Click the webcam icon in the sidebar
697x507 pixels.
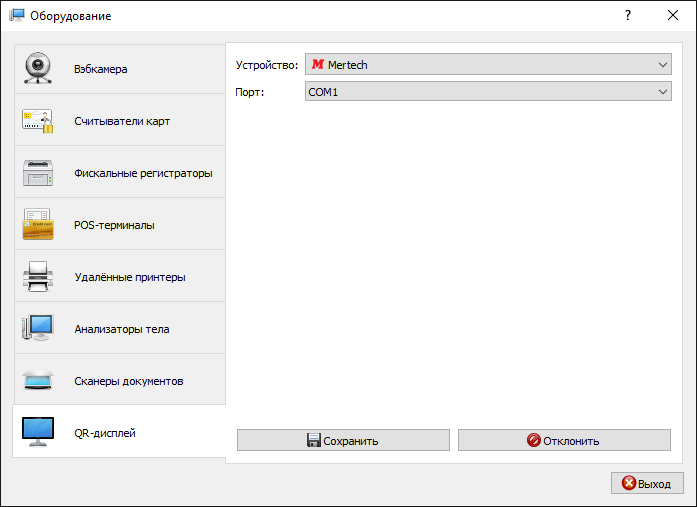tap(38, 68)
